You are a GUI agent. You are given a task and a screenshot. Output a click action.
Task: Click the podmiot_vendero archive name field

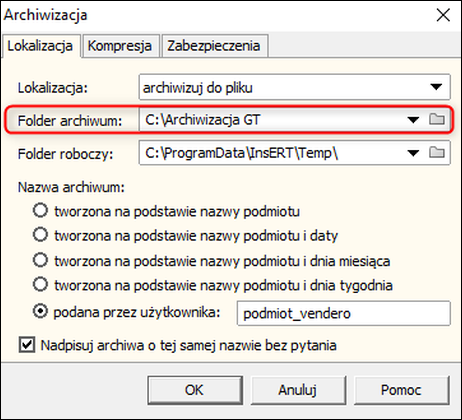[x=343, y=313]
